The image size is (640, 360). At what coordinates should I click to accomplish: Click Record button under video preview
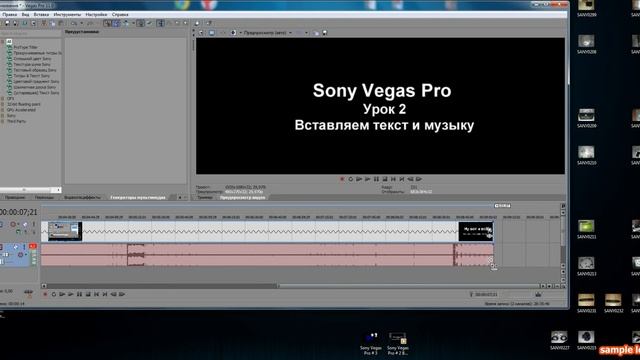342,179
